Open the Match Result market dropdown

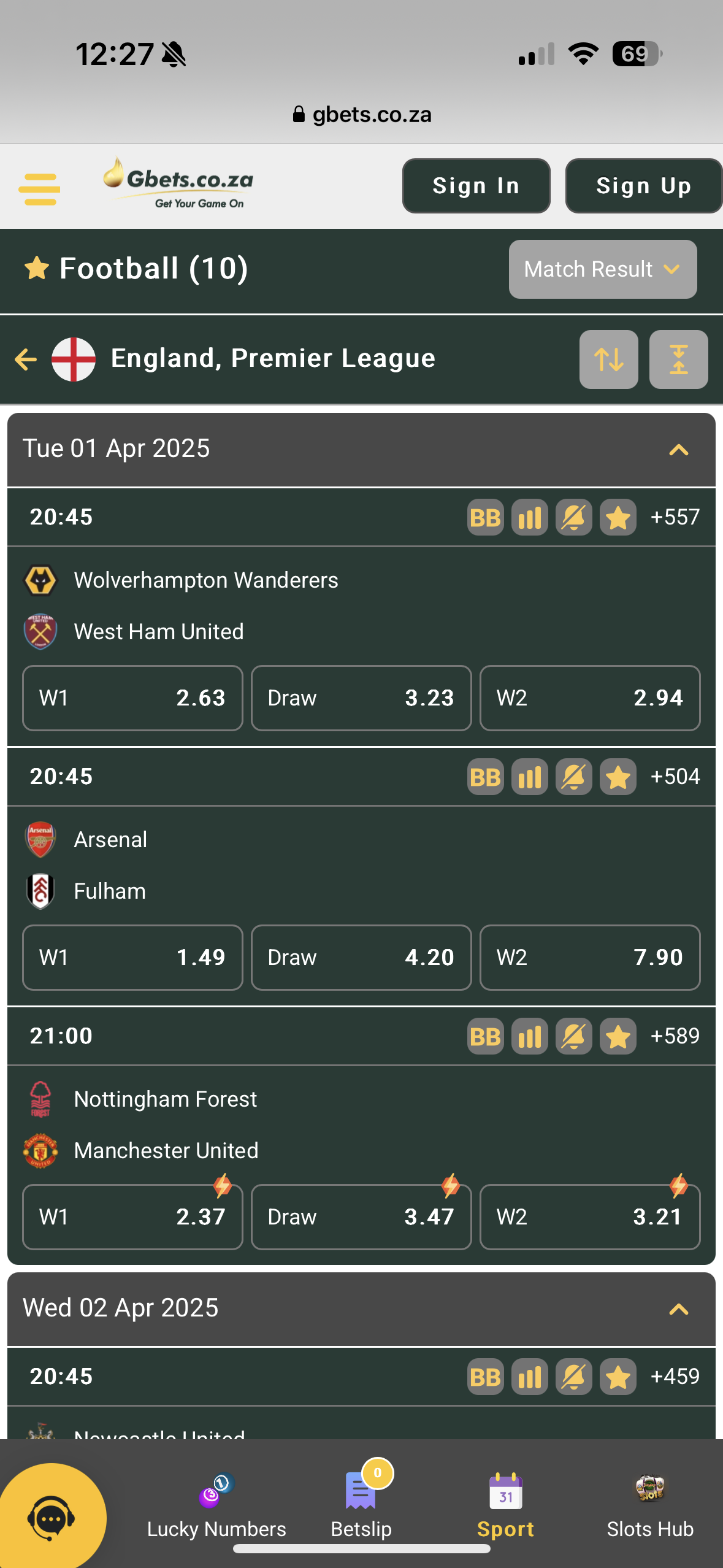[602, 269]
